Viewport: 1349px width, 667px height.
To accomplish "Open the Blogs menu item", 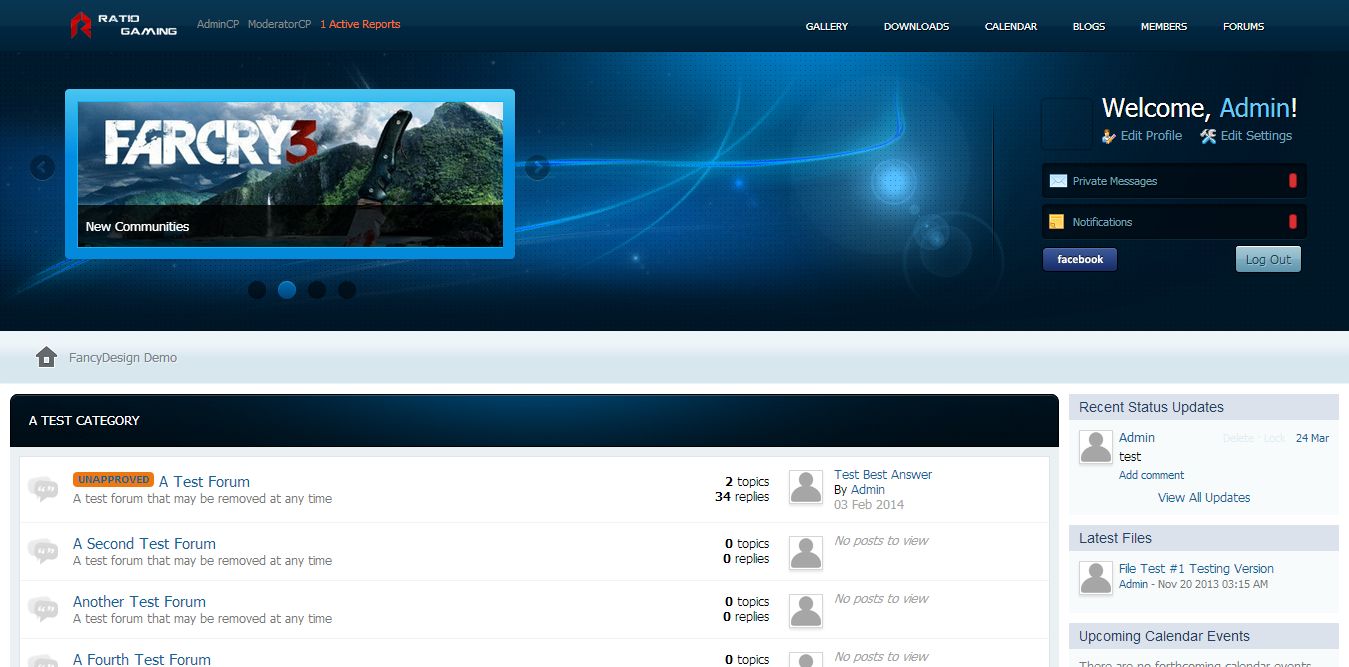I will point(1089,26).
